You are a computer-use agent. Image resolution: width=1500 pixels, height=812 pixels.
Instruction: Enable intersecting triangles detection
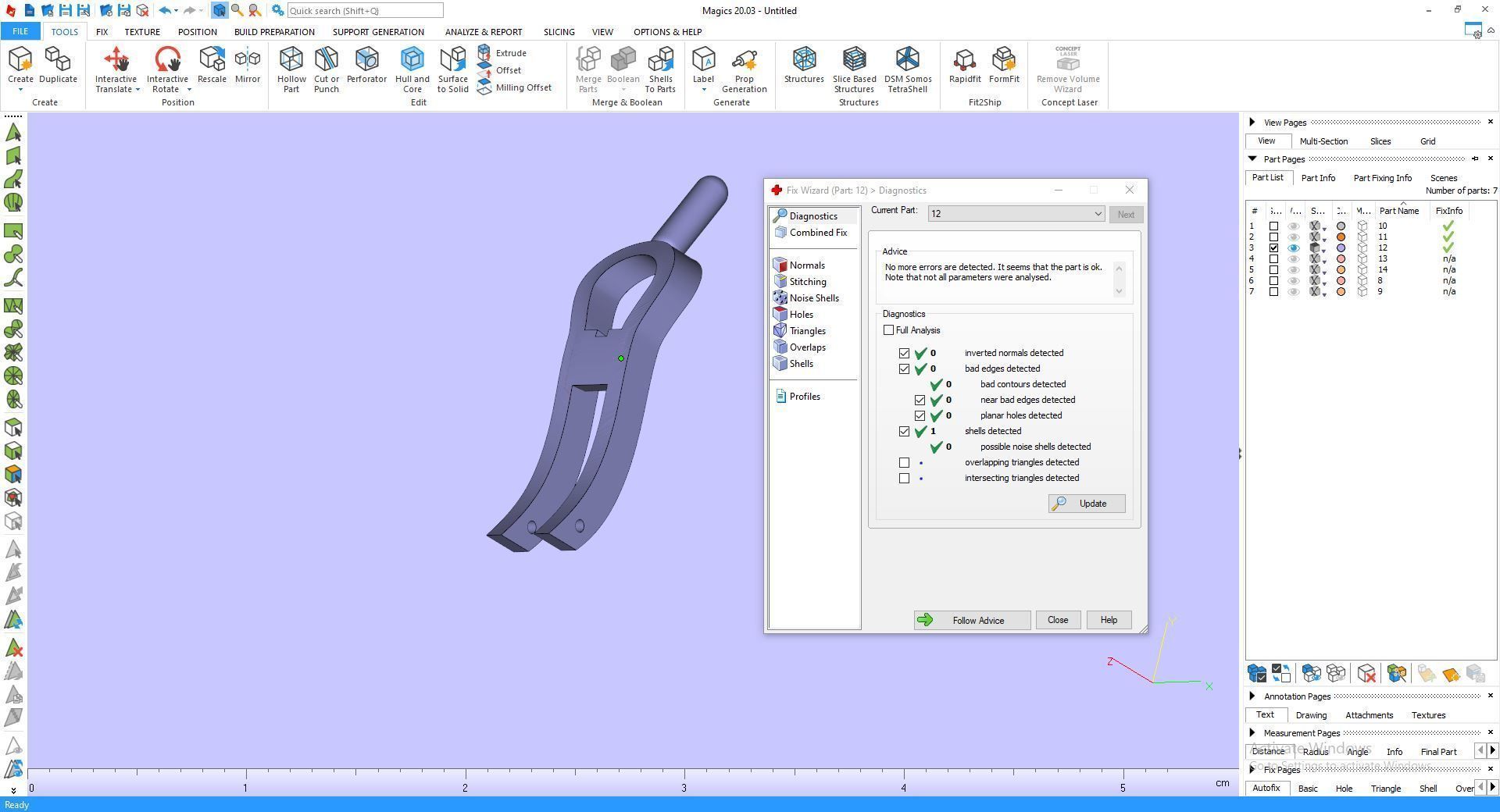(904, 478)
